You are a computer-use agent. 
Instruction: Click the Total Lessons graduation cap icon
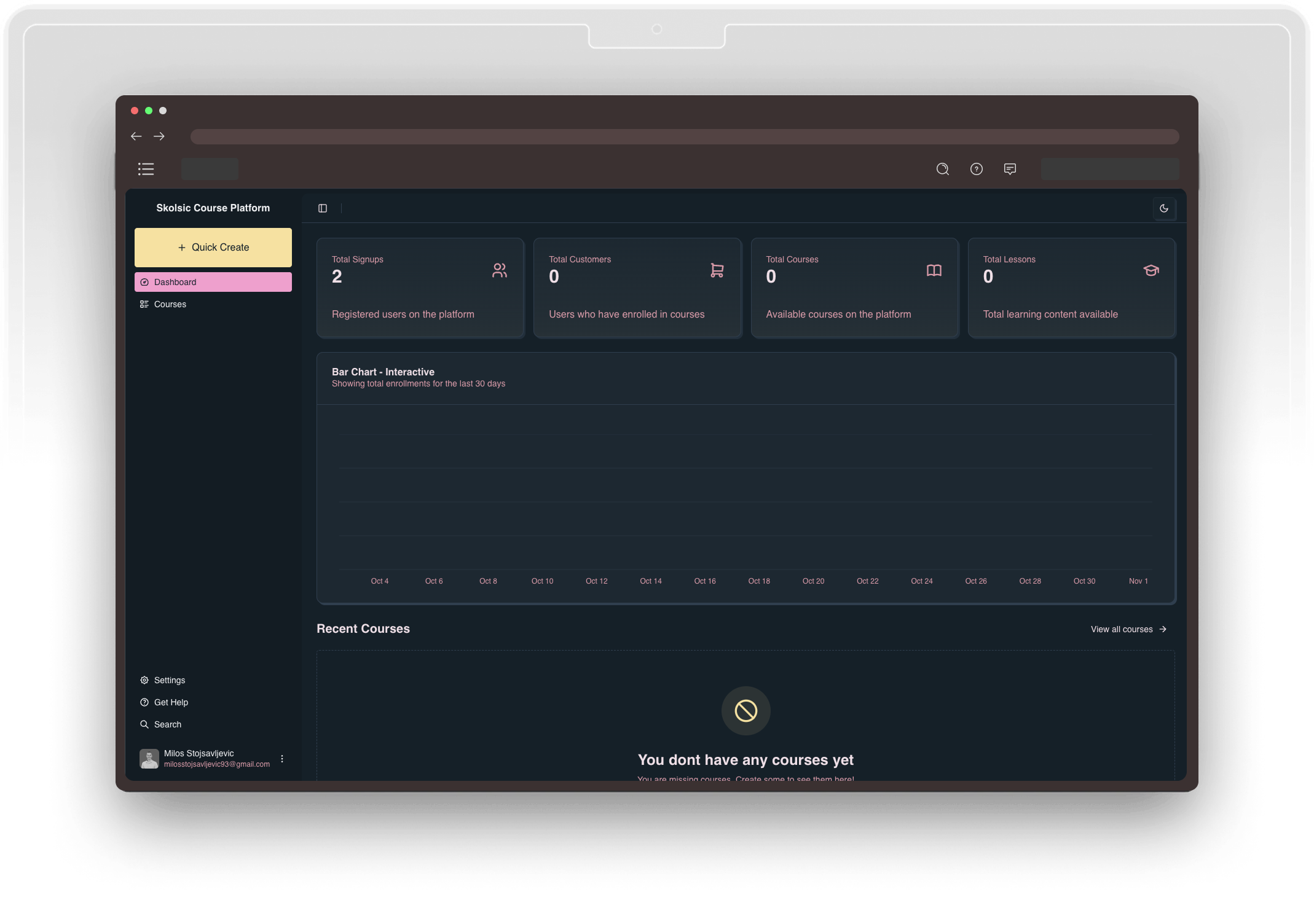(1151, 270)
